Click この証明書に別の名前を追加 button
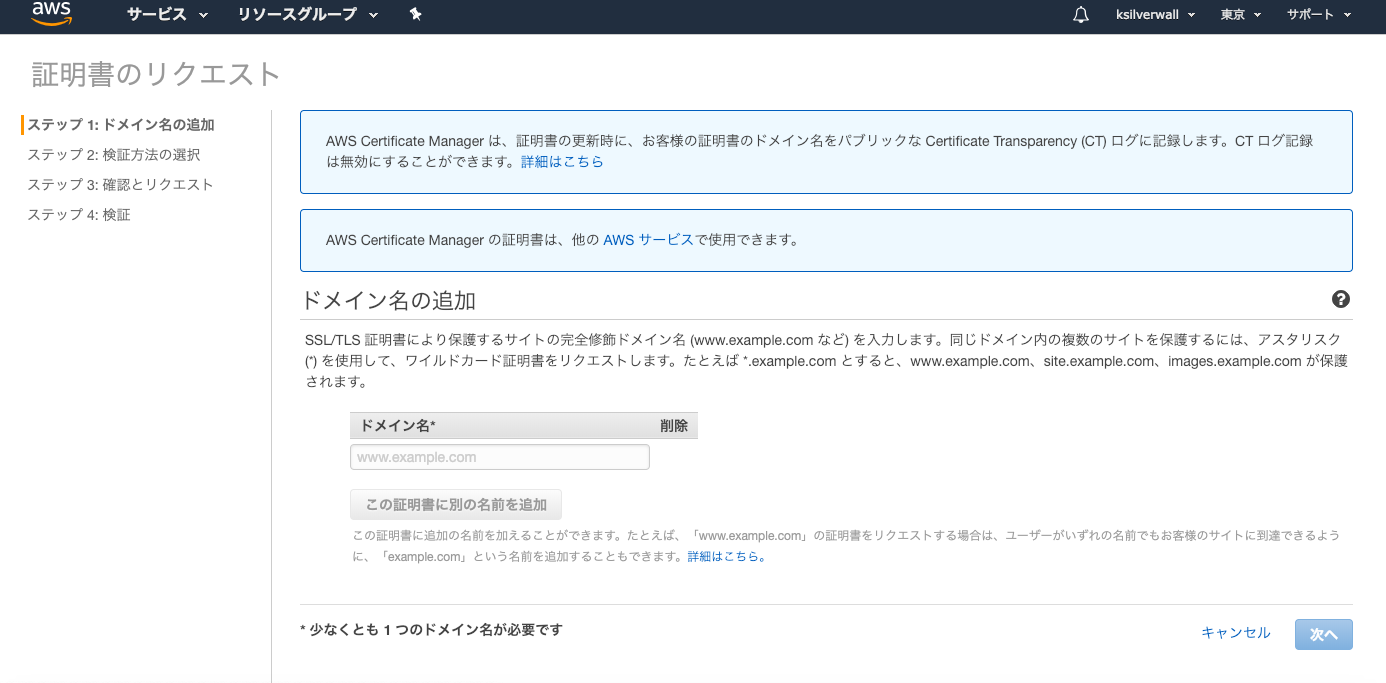The width and height of the screenshot is (1386, 683). coord(455,503)
